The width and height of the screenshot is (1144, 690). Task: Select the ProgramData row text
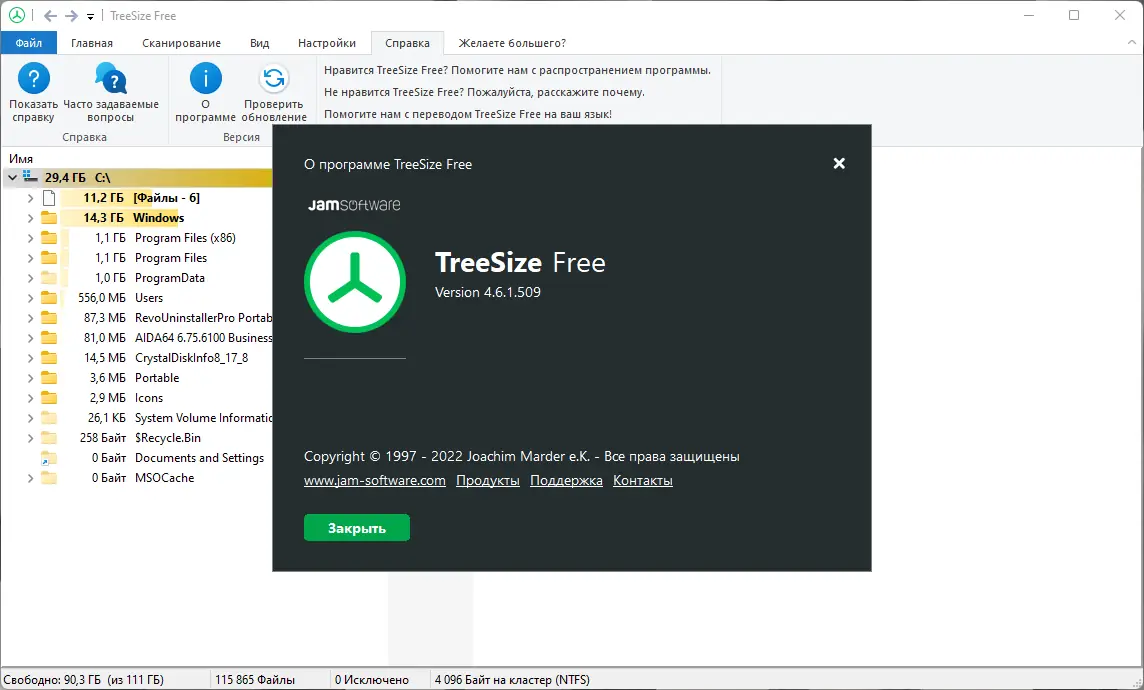(x=170, y=278)
